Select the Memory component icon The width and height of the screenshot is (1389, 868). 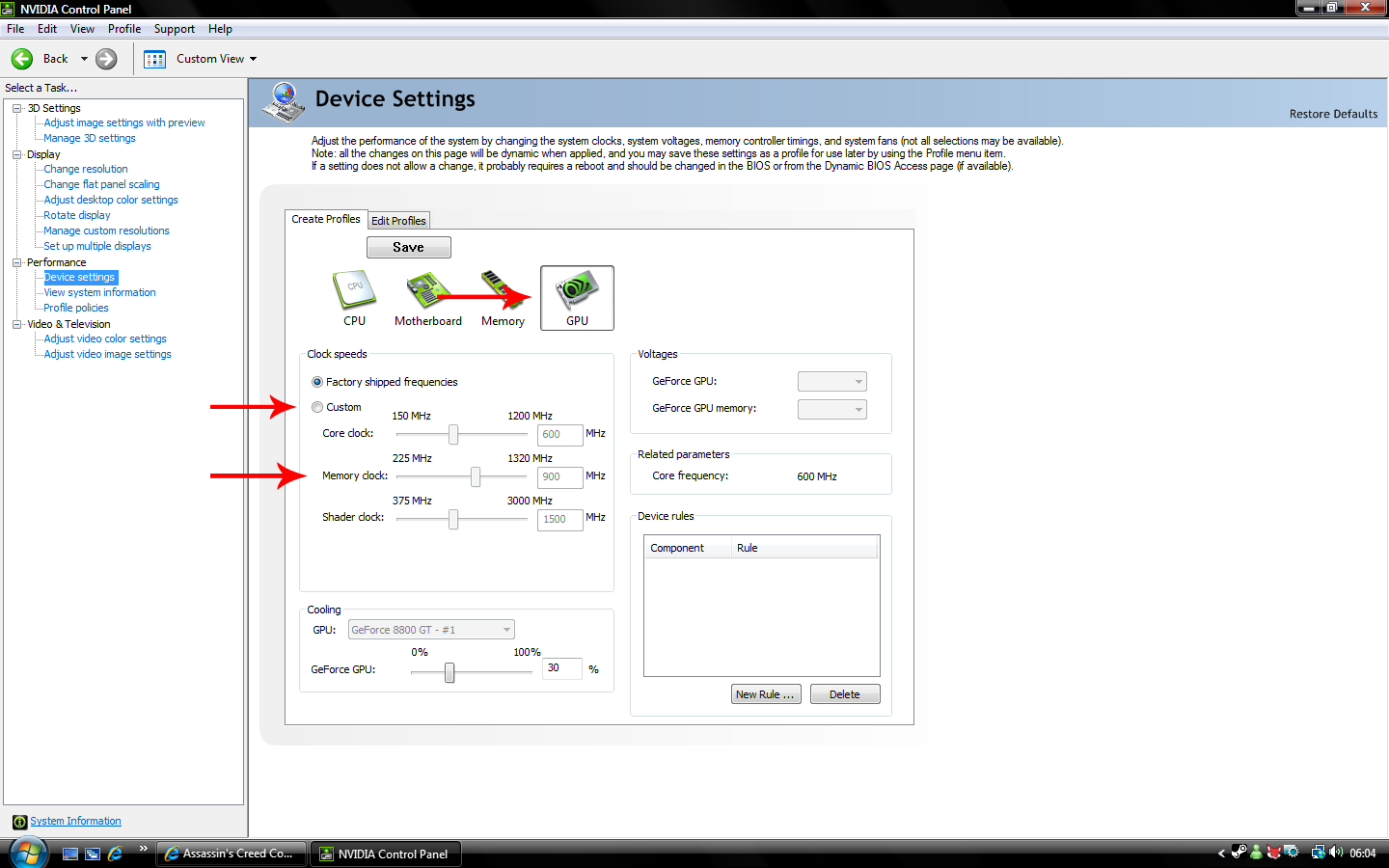[503, 298]
